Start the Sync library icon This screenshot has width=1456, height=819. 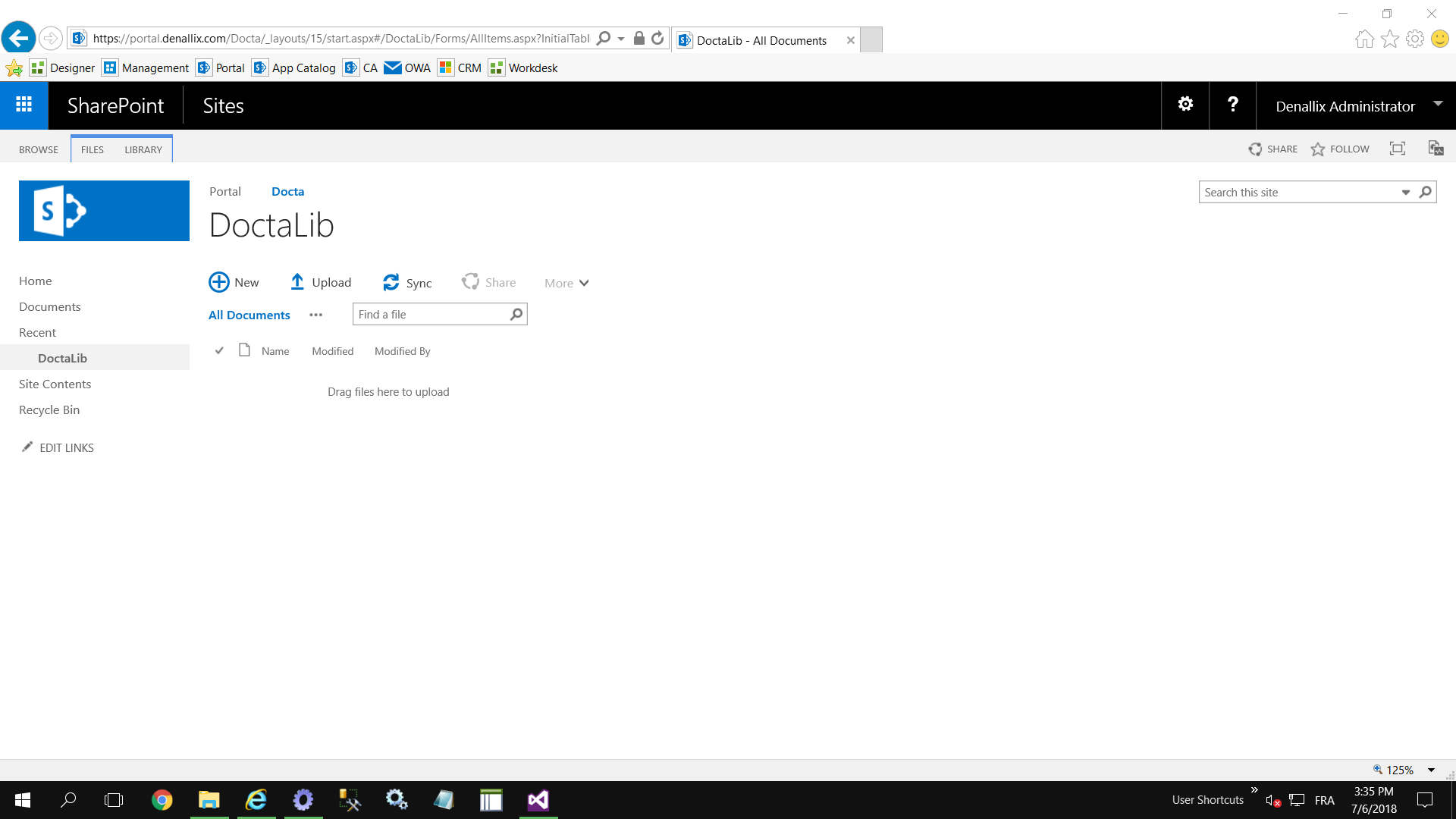(391, 281)
